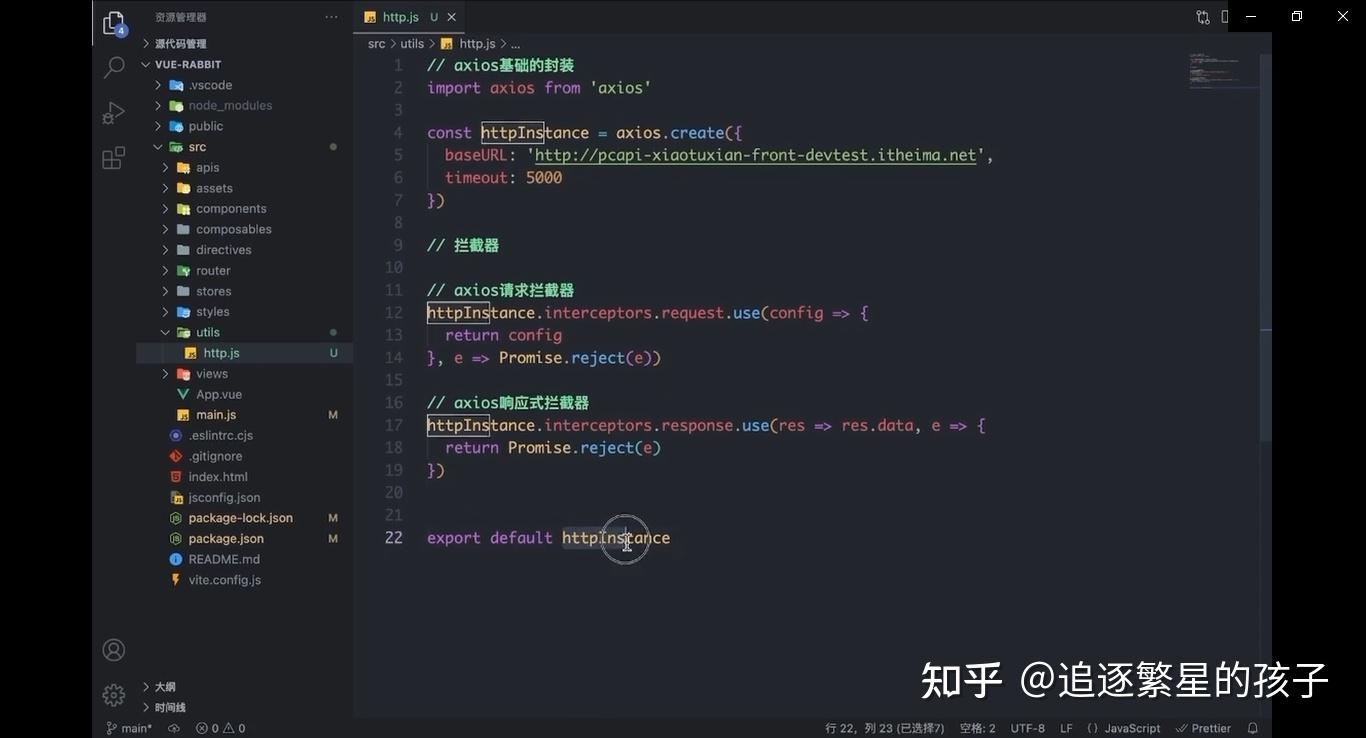This screenshot has width=1366, height=738.
Task: Close the http.js editor tab
Action: 452,17
